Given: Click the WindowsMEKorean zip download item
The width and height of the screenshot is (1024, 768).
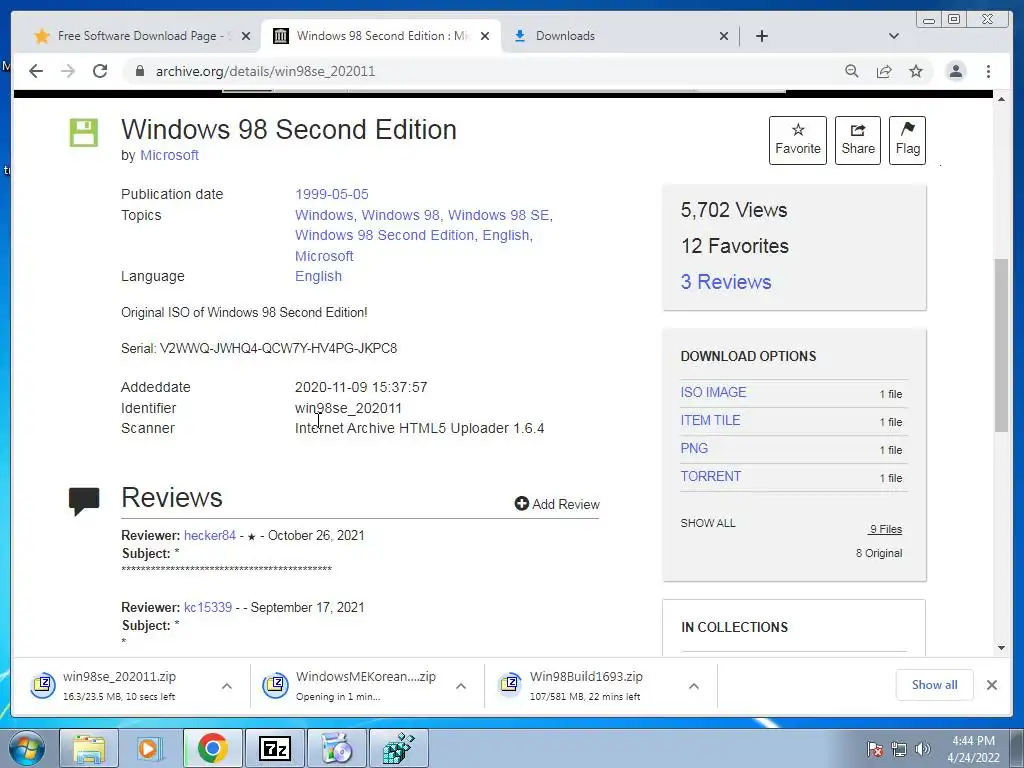Looking at the screenshot, I should [366, 686].
